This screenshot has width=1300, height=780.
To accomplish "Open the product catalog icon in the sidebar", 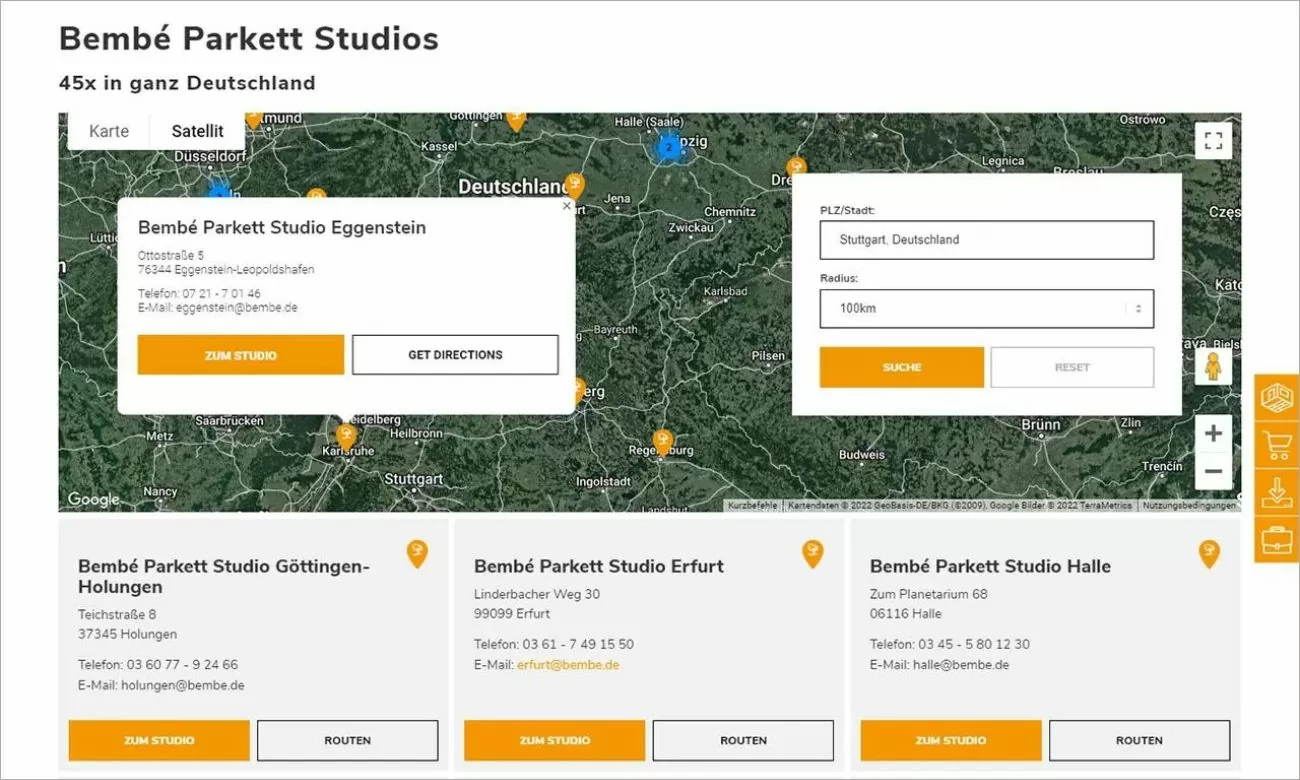I will 1276,397.
